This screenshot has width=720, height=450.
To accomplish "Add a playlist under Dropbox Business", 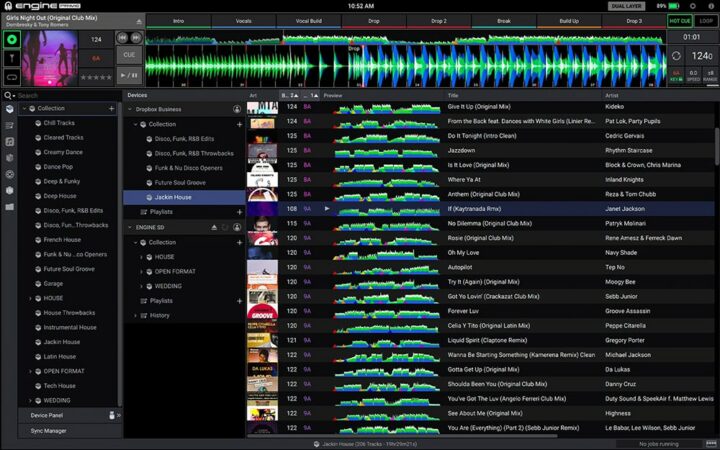I will tap(239, 212).
